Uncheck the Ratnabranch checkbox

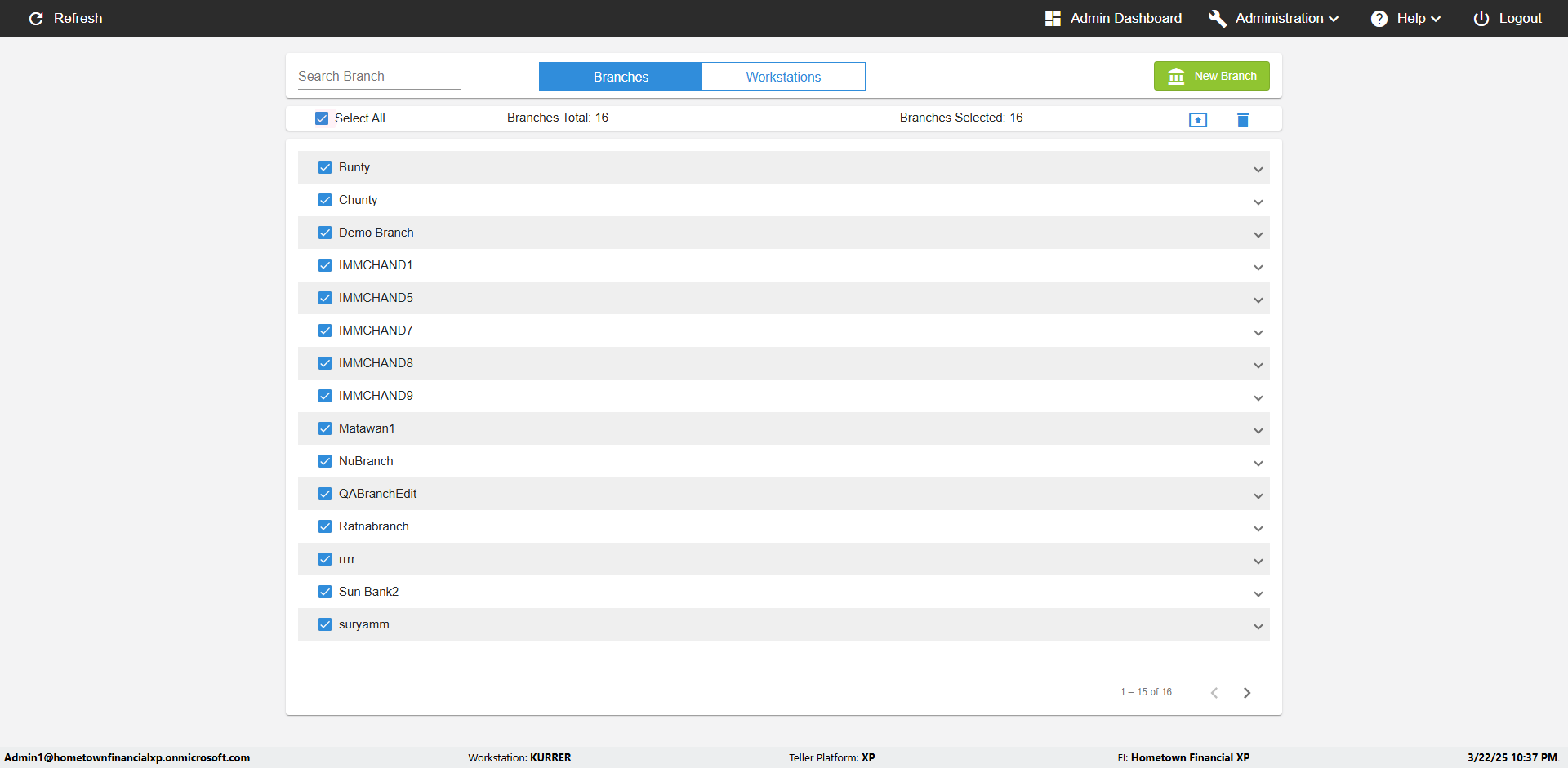(325, 526)
